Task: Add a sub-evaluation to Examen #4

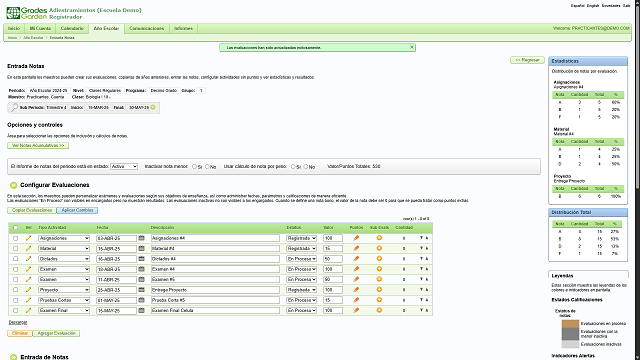Action: tap(379, 269)
